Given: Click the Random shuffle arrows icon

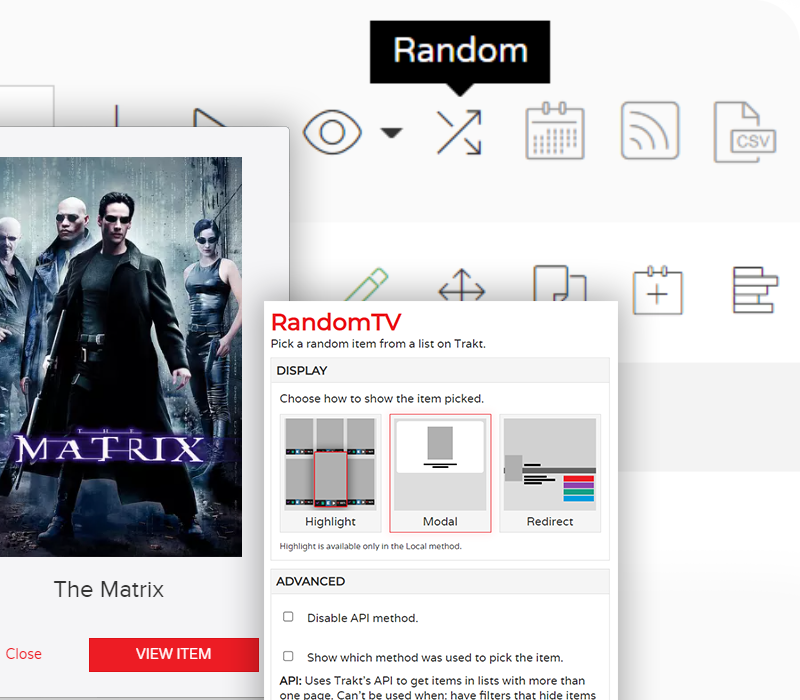Looking at the screenshot, I should tap(459, 132).
